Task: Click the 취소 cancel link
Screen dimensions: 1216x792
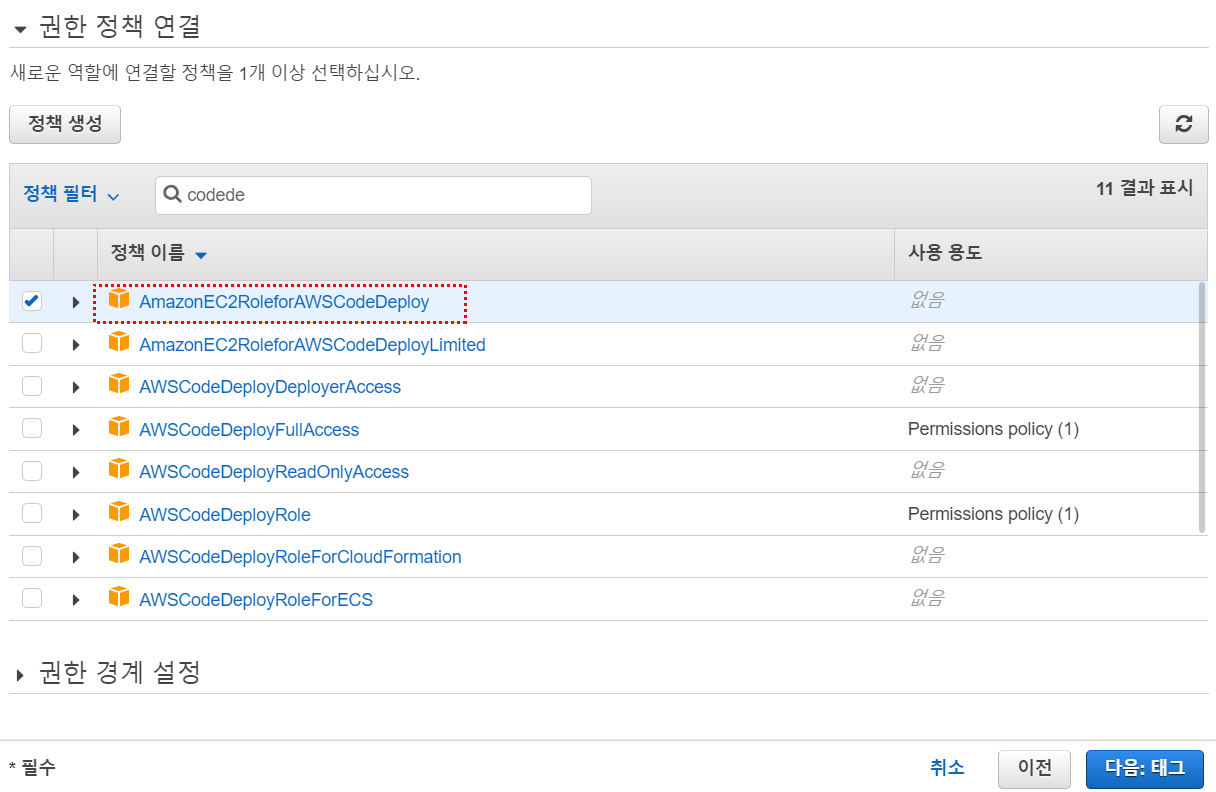Action: click(947, 768)
